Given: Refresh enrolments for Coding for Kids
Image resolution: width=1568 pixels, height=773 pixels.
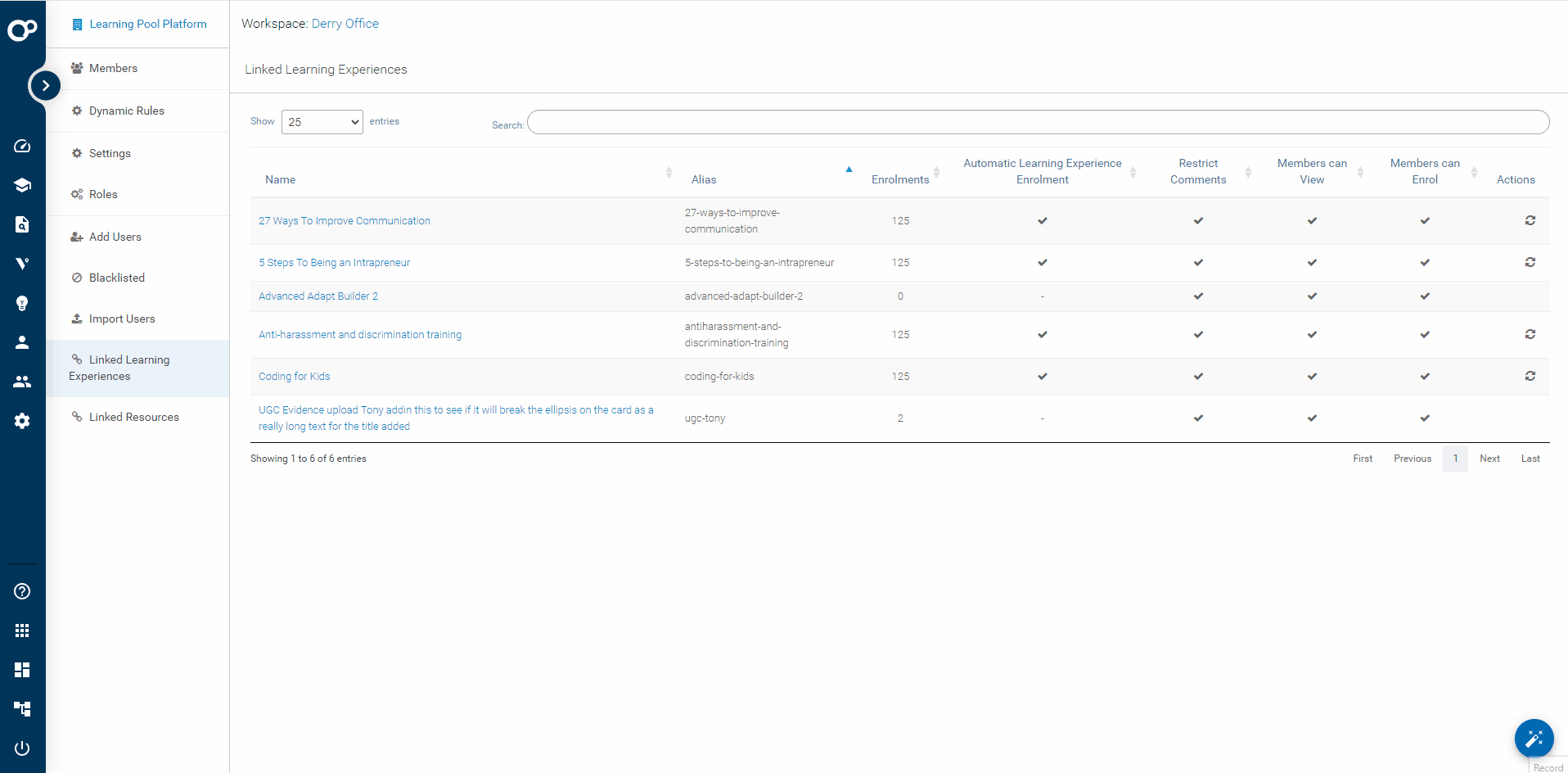Looking at the screenshot, I should coord(1530,376).
